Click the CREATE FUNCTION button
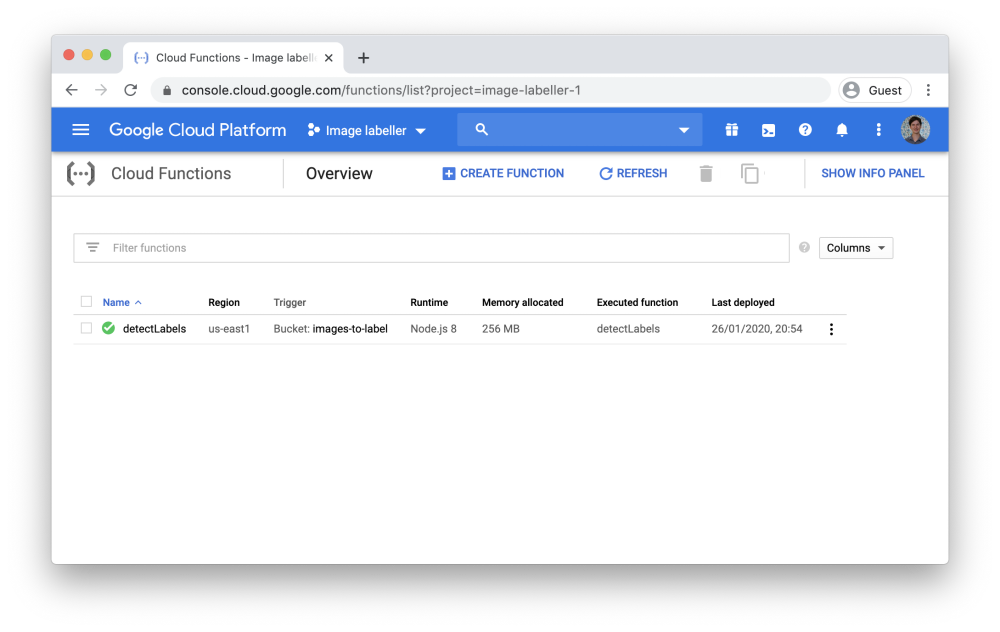Screen dimensions: 1000x632 503,174
